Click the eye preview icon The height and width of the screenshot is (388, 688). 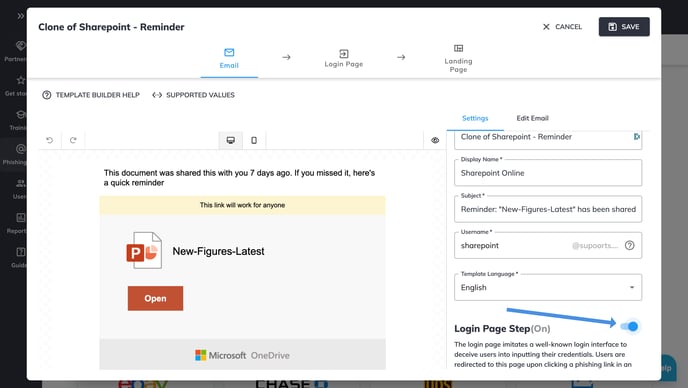[x=435, y=140]
